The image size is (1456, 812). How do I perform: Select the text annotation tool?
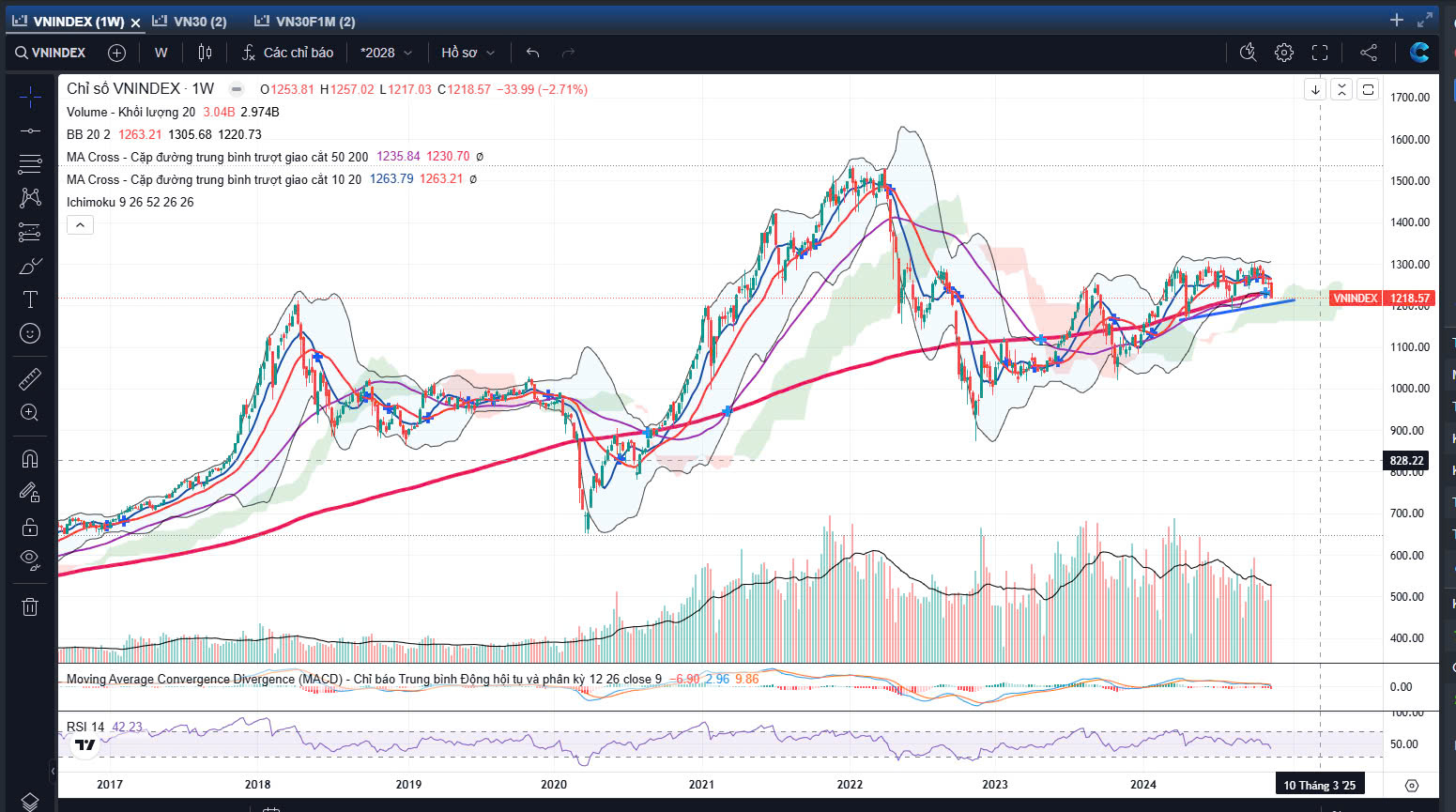tap(30, 299)
